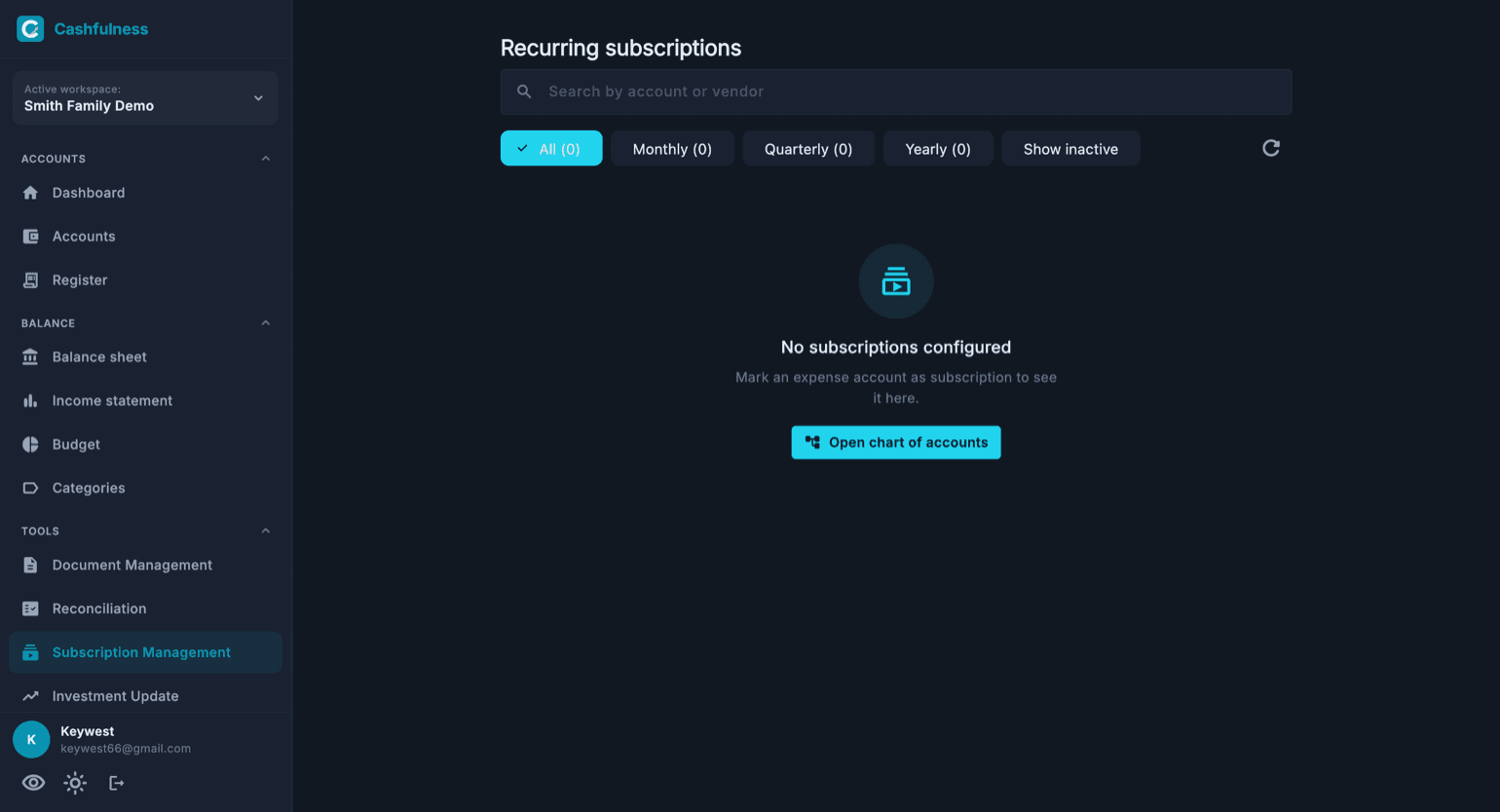Click the Budget pie chart icon

coord(30,445)
